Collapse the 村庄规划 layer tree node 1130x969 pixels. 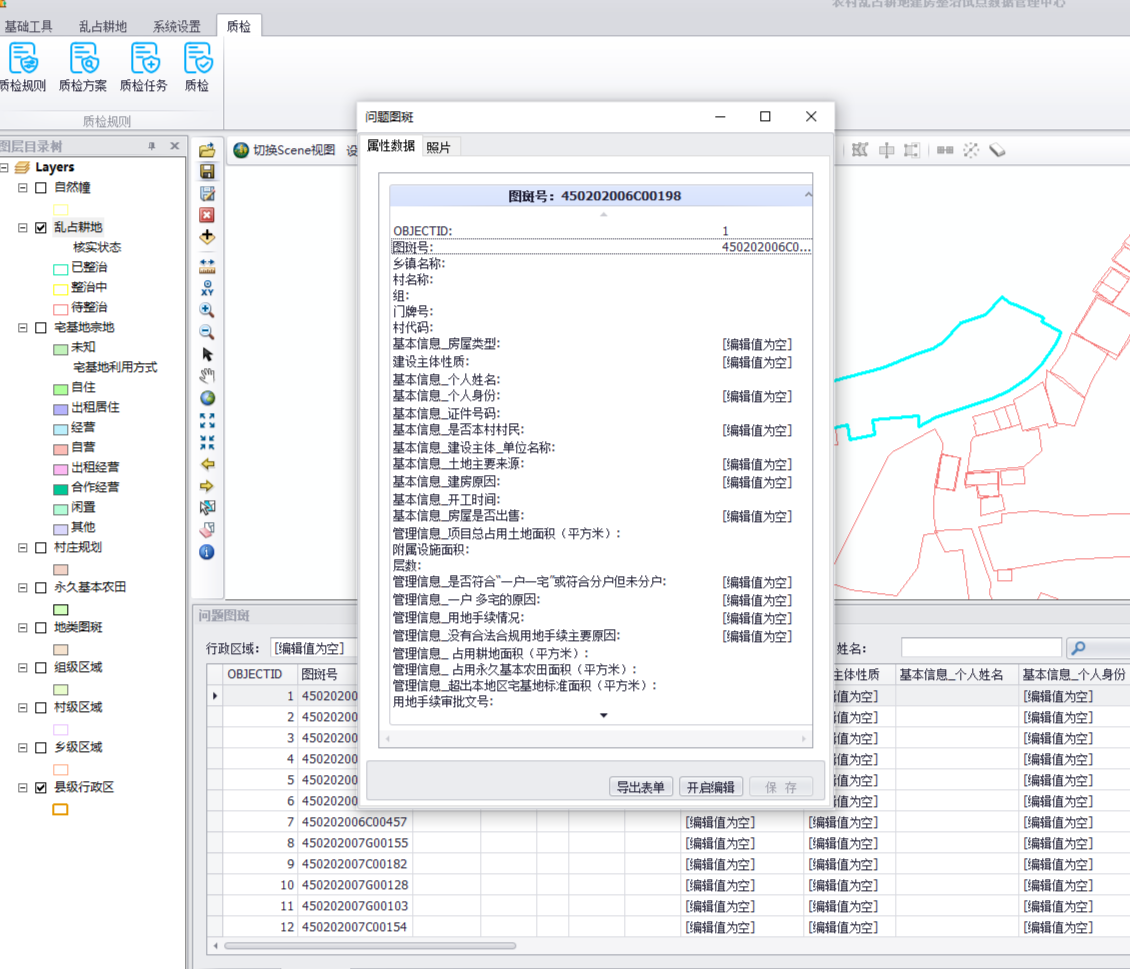tap(22, 548)
